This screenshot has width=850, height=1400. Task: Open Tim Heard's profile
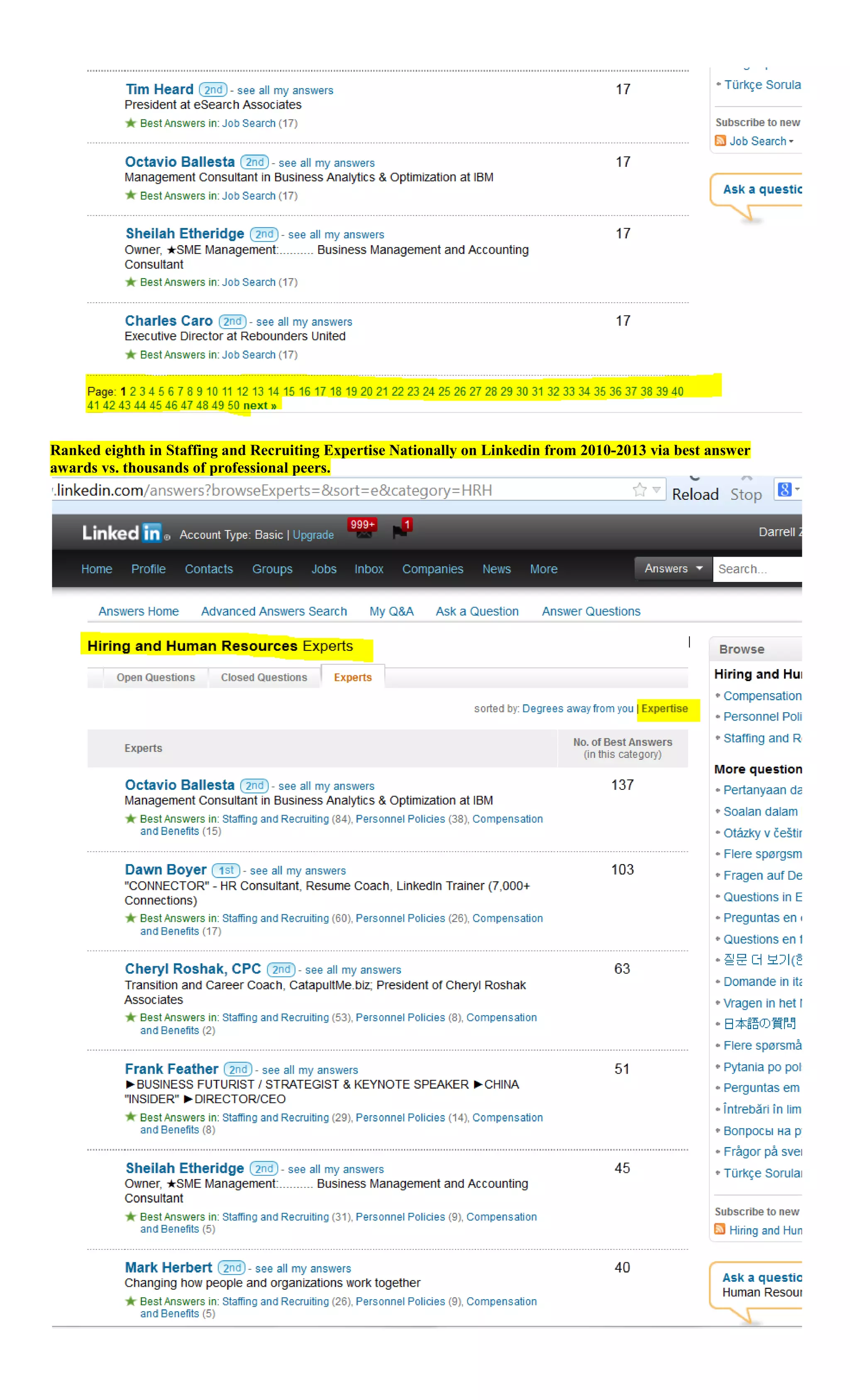160,89
